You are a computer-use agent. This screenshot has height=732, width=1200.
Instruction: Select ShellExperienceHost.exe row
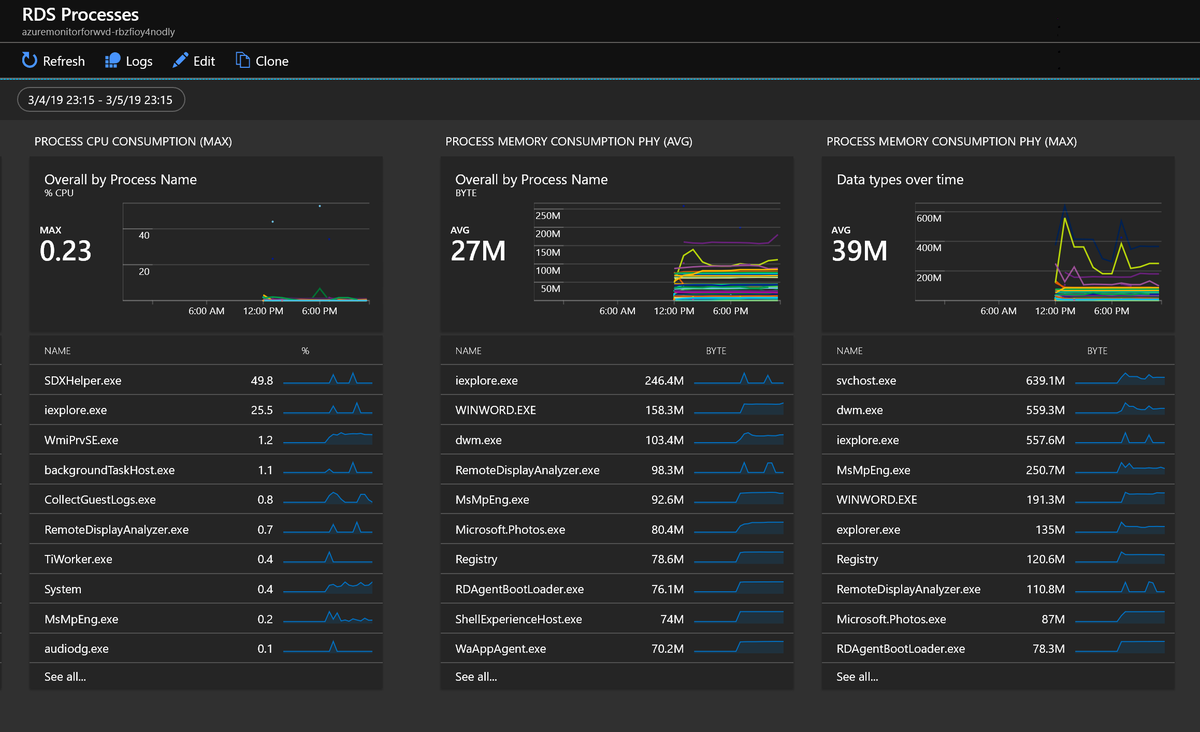click(617, 619)
